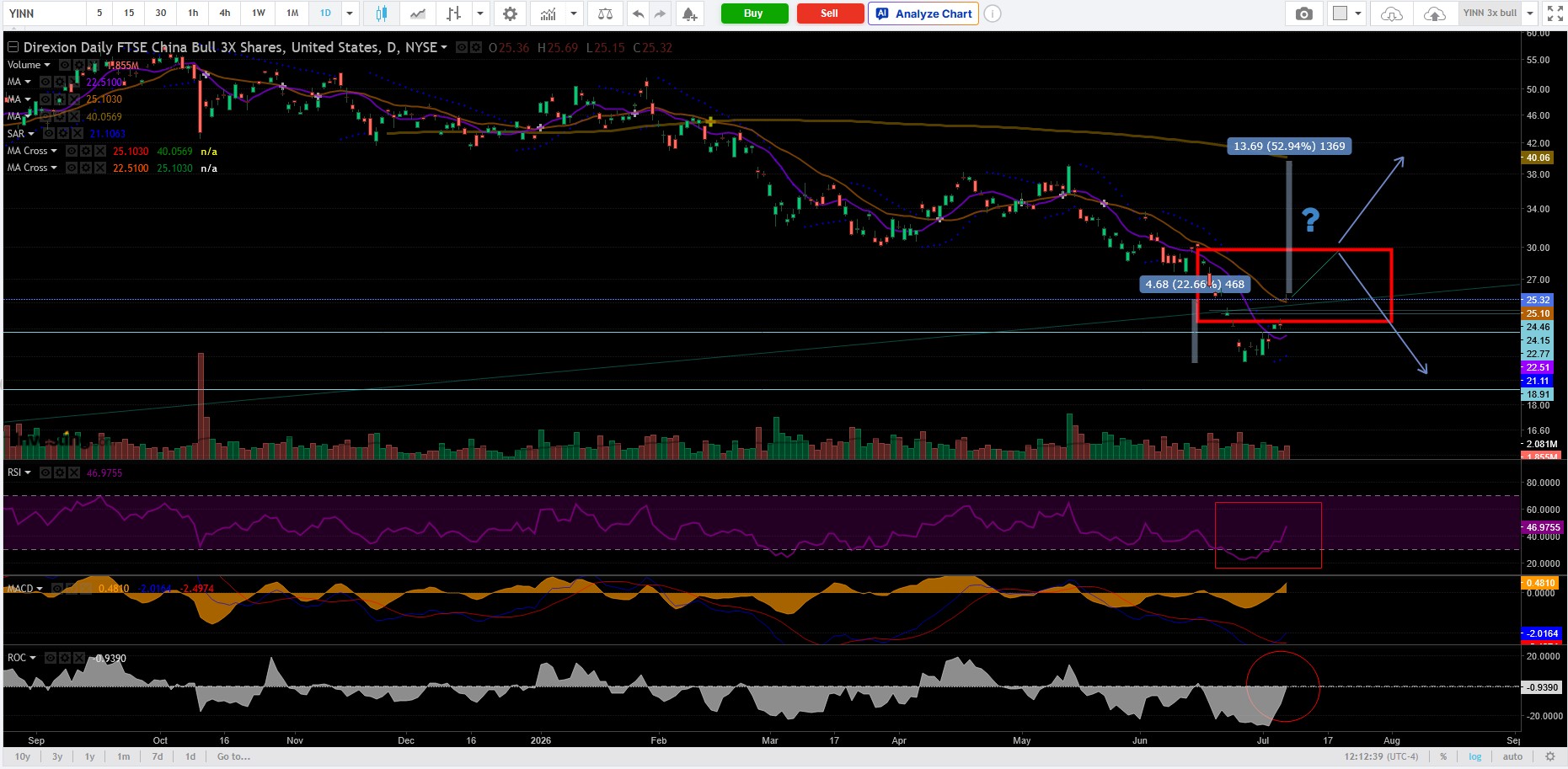Open chart settings gear icon
The image size is (1568, 769).
tap(510, 13)
